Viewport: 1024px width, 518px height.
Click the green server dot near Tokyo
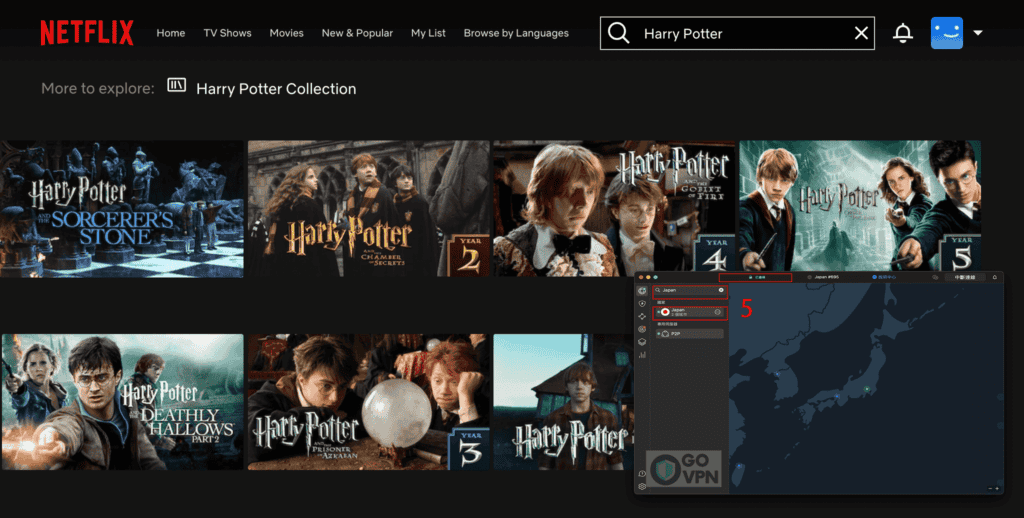pos(867,389)
